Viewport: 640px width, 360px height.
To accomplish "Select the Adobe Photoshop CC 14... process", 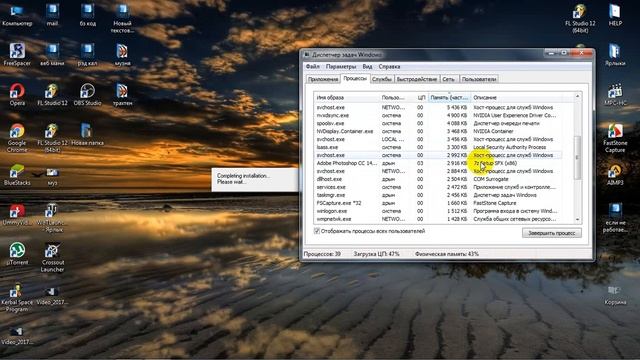I will [x=438, y=163].
